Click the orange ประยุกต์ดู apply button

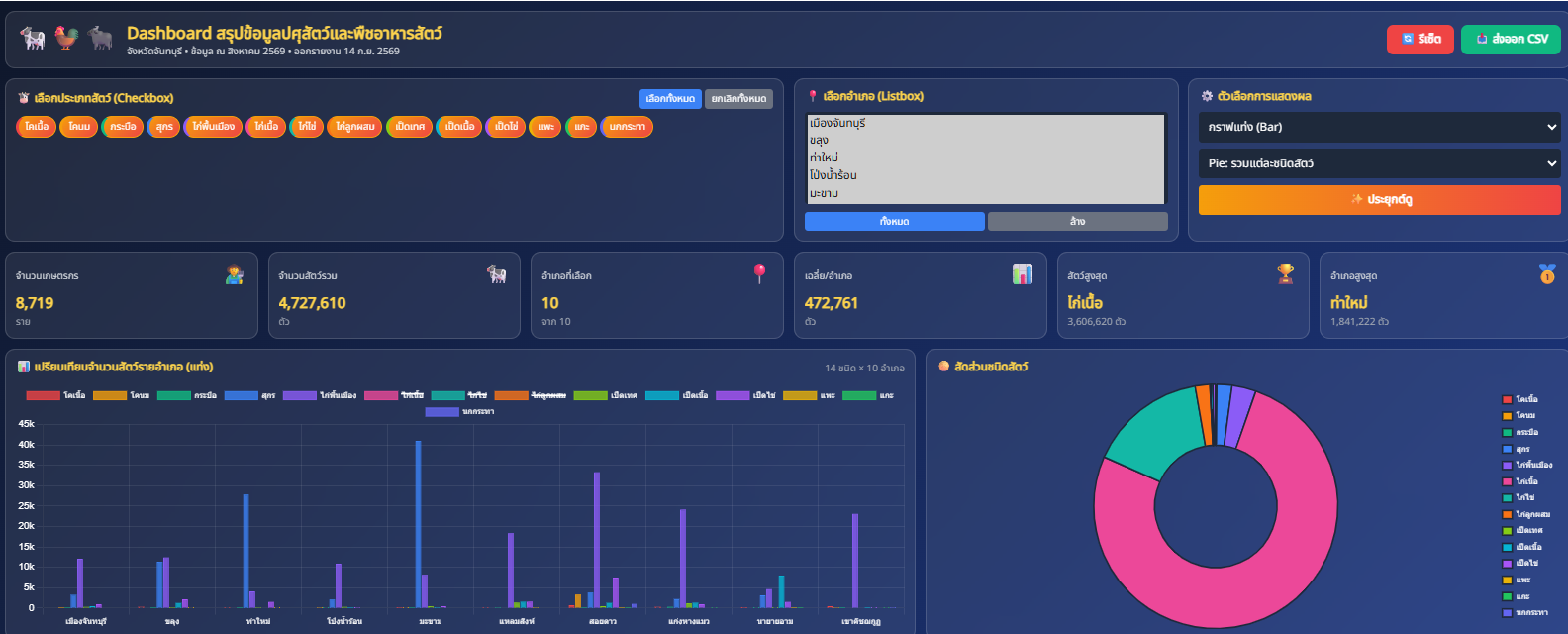coord(1380,199)
